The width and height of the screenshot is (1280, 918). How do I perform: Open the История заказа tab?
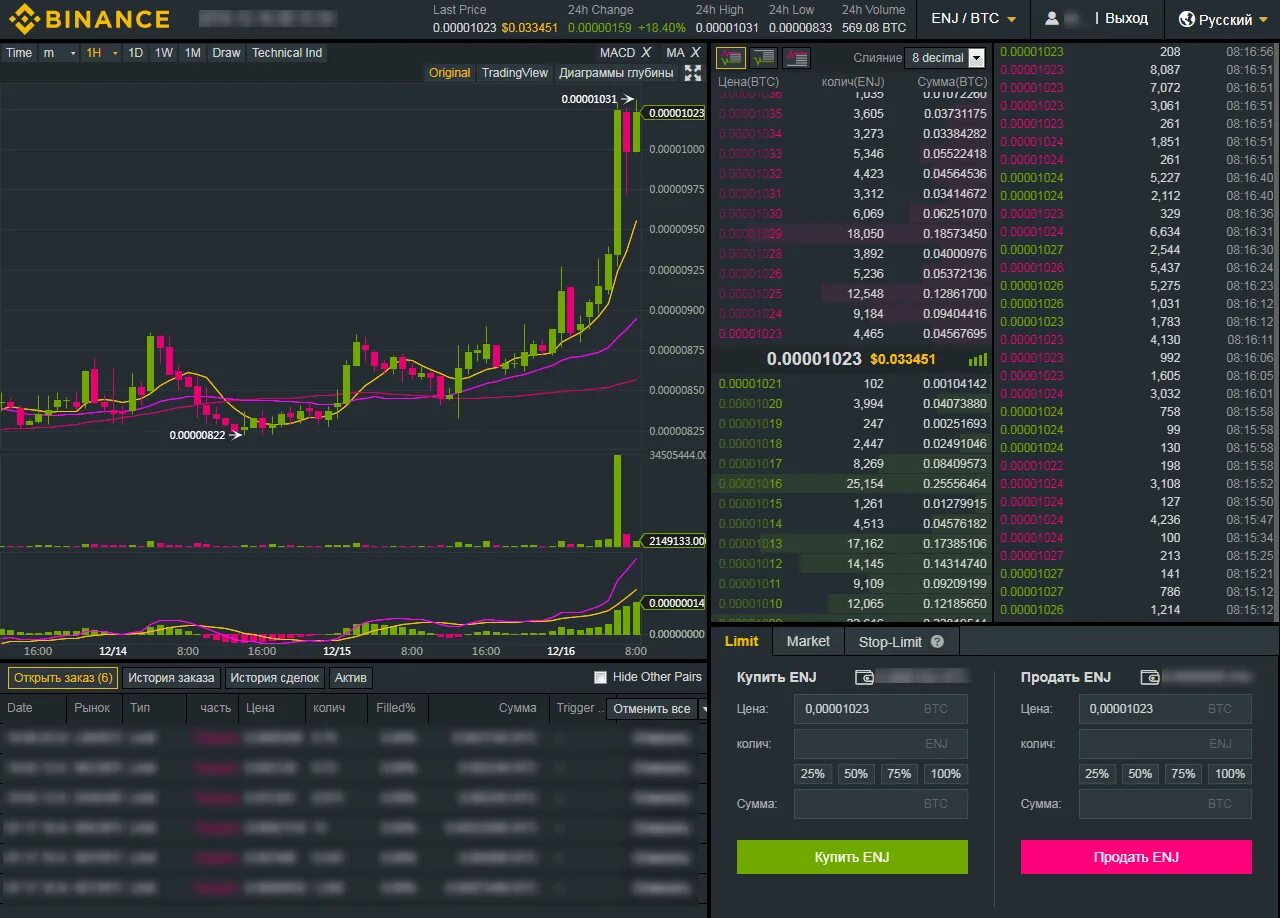171,677
